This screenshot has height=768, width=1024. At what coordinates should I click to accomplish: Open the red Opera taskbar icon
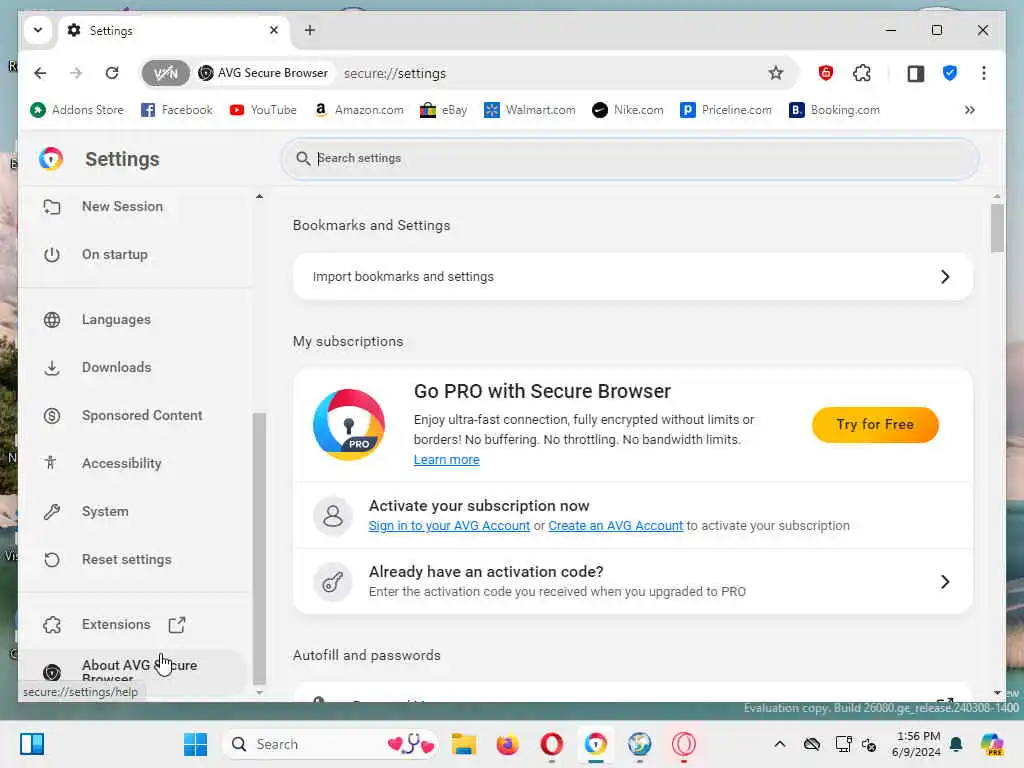tap(552, 744)
